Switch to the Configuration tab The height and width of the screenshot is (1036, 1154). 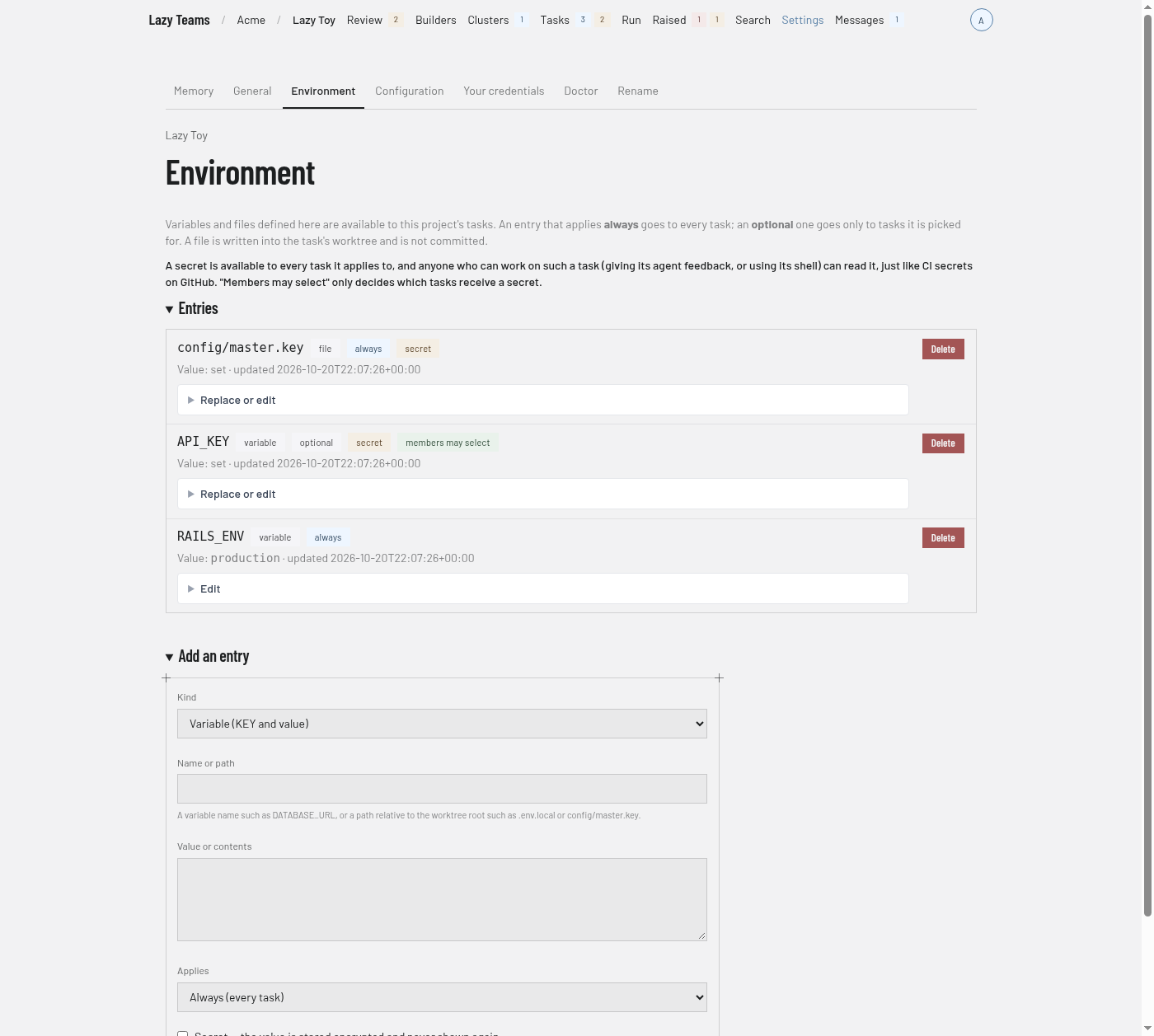coord(410,91)
